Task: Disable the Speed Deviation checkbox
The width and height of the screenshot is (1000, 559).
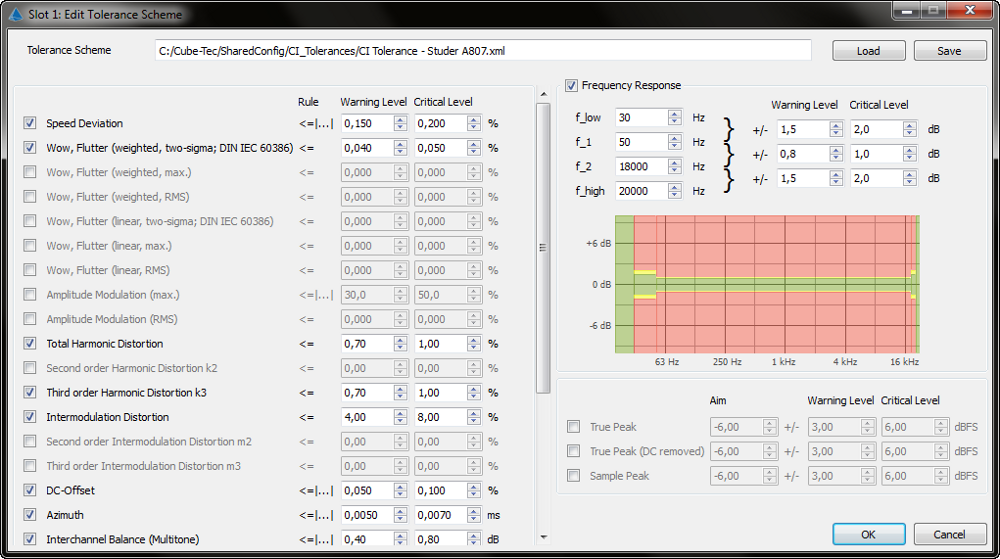Action: 30,123
